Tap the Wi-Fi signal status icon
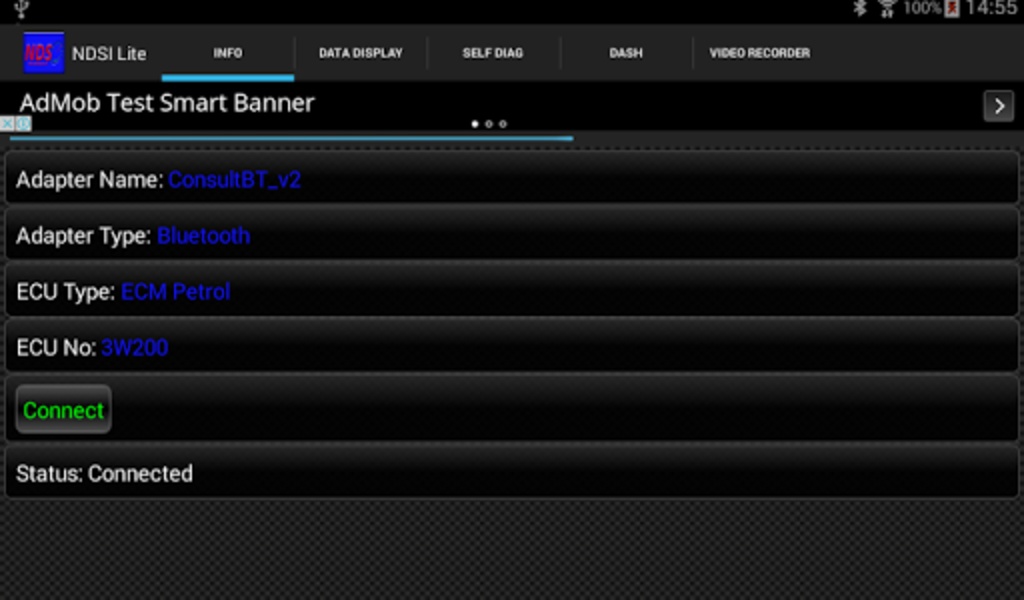The width and height of the screenshot is (1024, 600). 886,8
